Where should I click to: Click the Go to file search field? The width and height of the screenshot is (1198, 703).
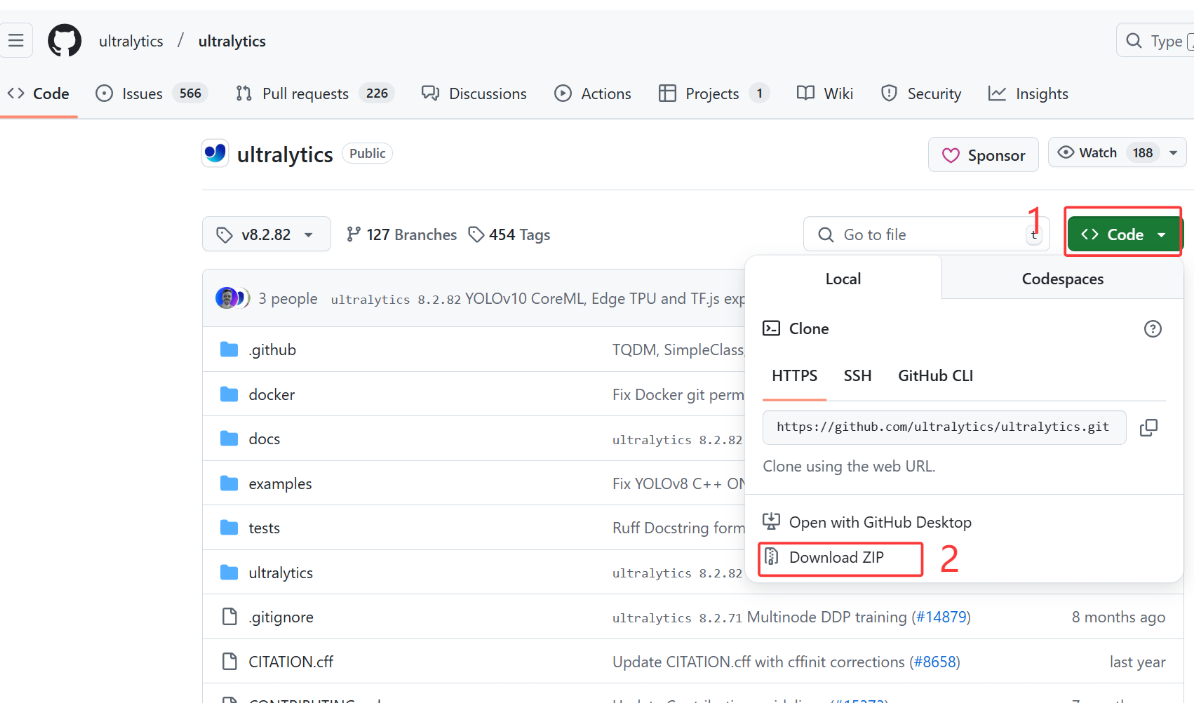tap(925, 235)
